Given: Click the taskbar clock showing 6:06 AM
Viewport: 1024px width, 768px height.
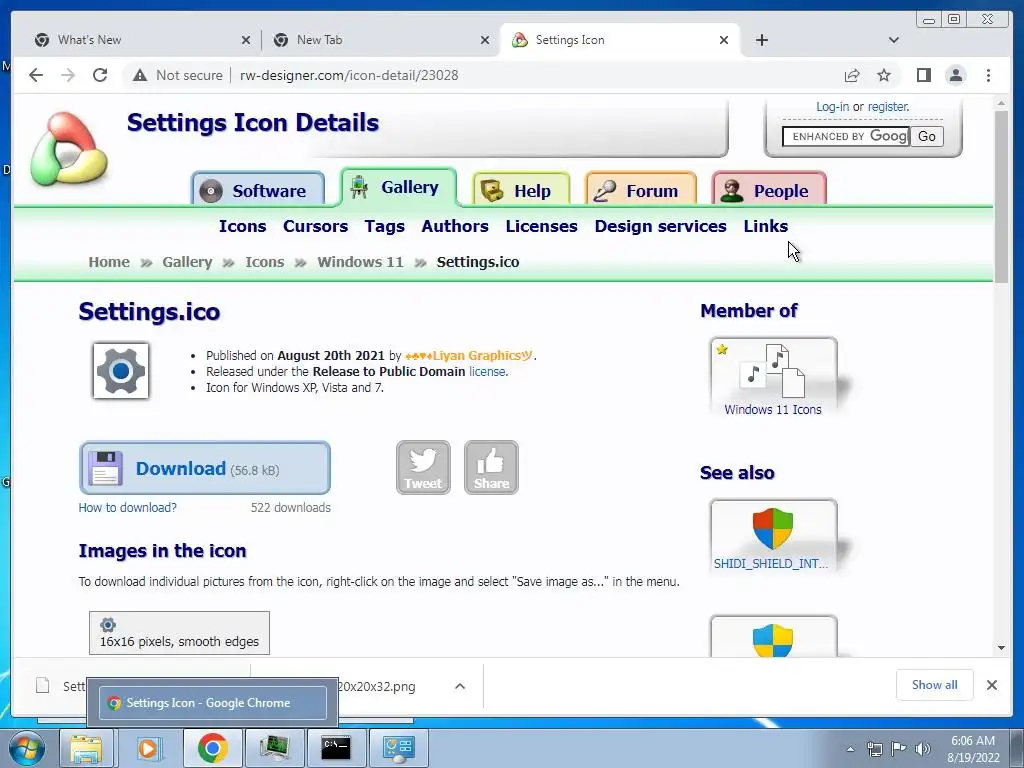Looking at the screenshot, I should [972, 749].
